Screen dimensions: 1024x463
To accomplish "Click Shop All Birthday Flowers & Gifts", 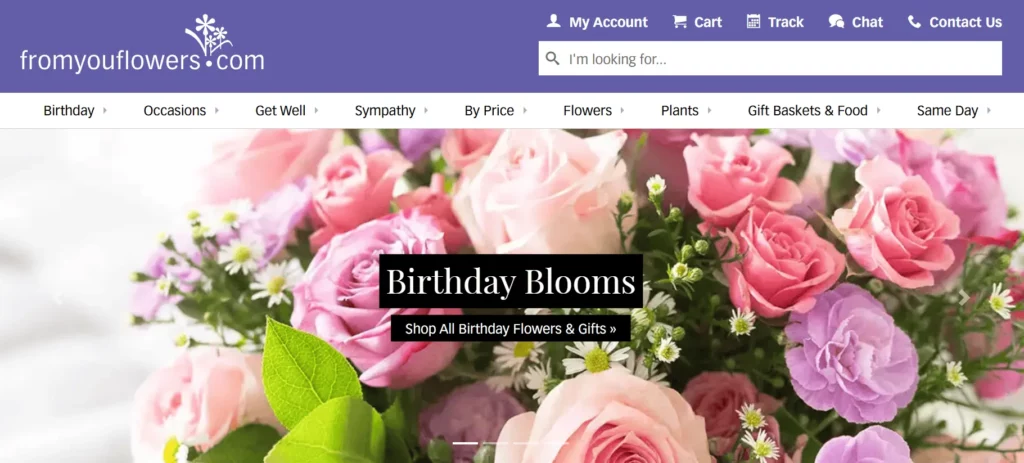I will tap(510, 328).
